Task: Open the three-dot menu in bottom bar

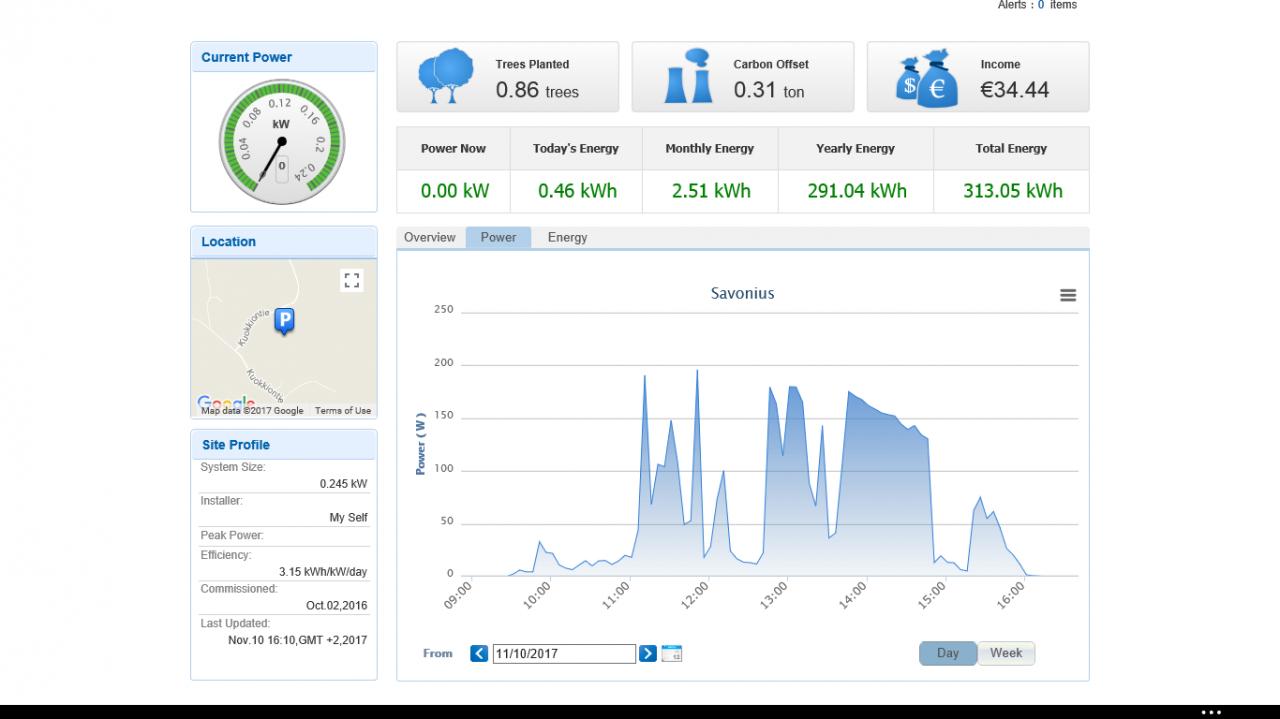Action: [x=1211, y=712]
